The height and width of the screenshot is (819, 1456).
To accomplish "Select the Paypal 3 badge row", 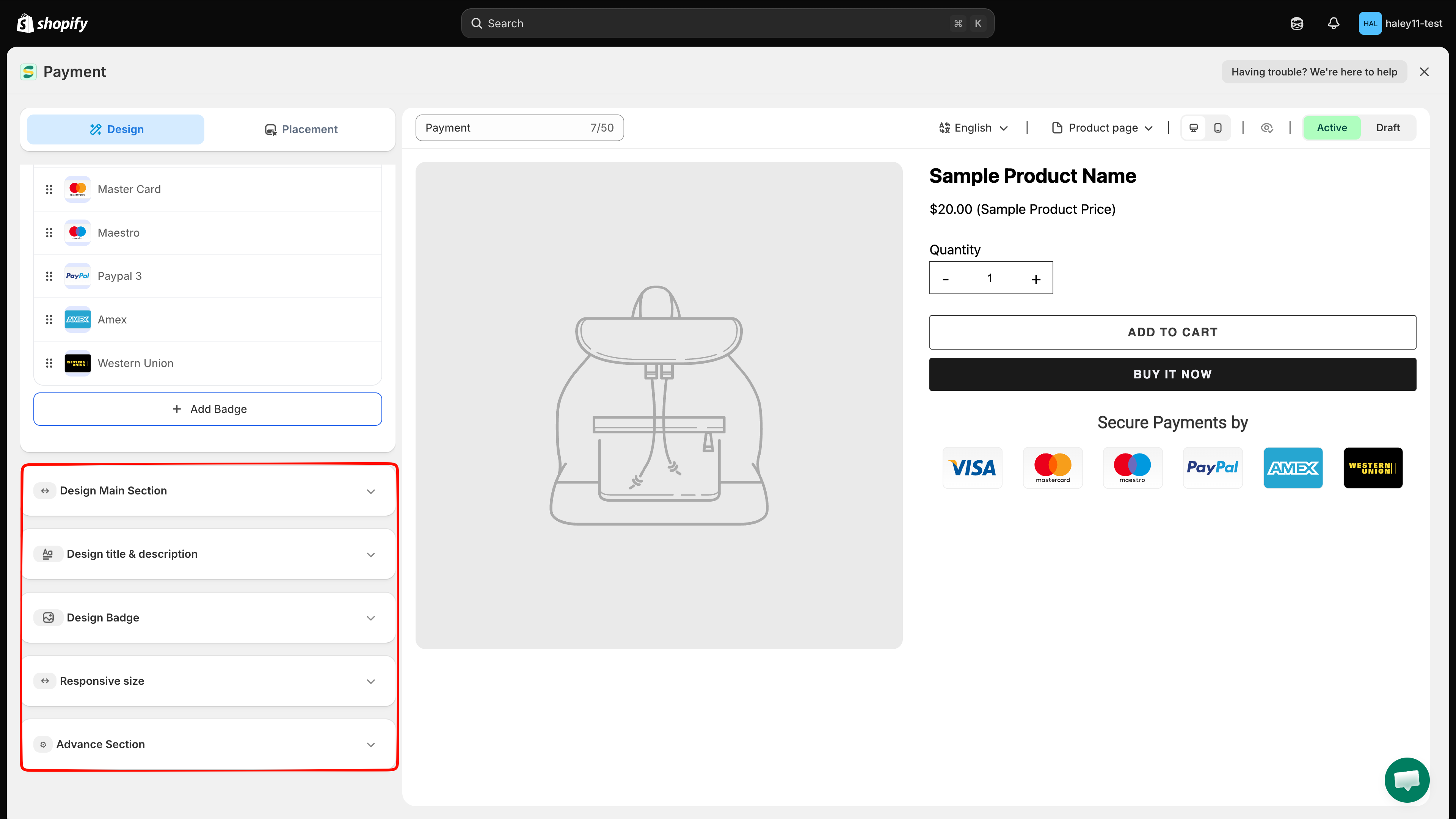I will pyautogui.click(x=207, y=276).
